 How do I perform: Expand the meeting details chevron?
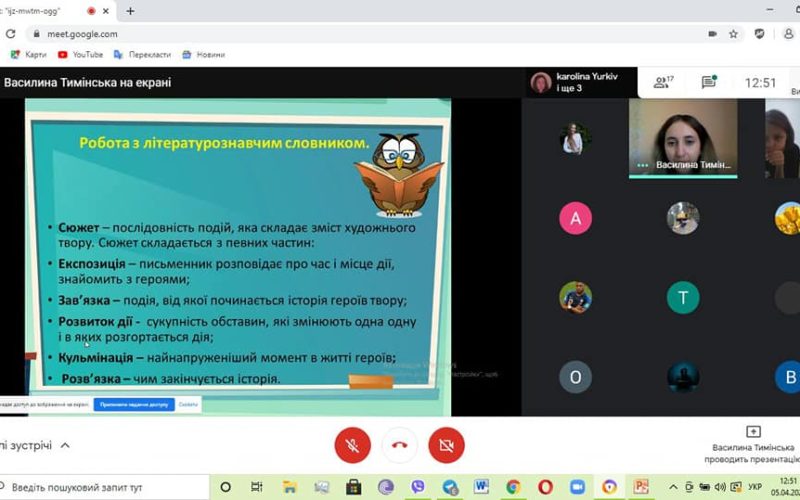pyautogui.click(x=65, y=445)
